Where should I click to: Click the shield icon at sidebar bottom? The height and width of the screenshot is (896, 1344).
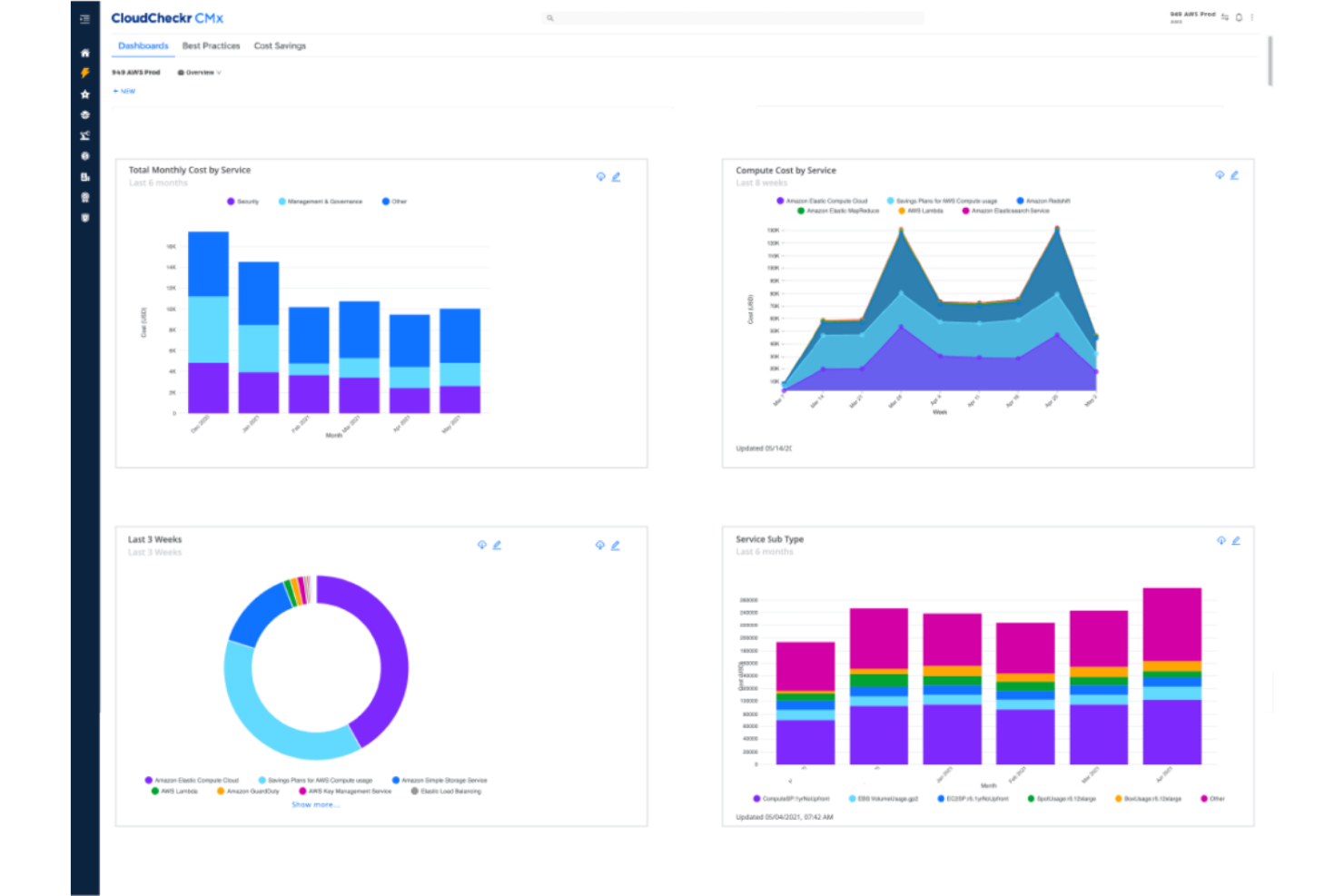pos(84,218)
